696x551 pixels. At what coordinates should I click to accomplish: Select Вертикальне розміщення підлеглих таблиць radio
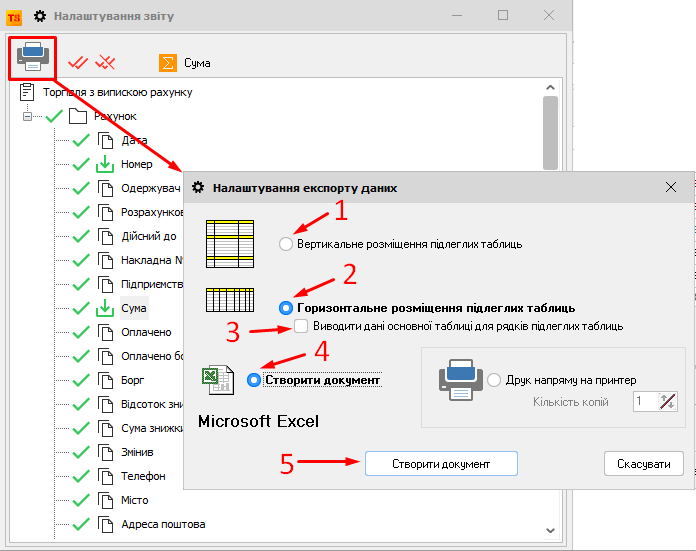coord(287,244)
